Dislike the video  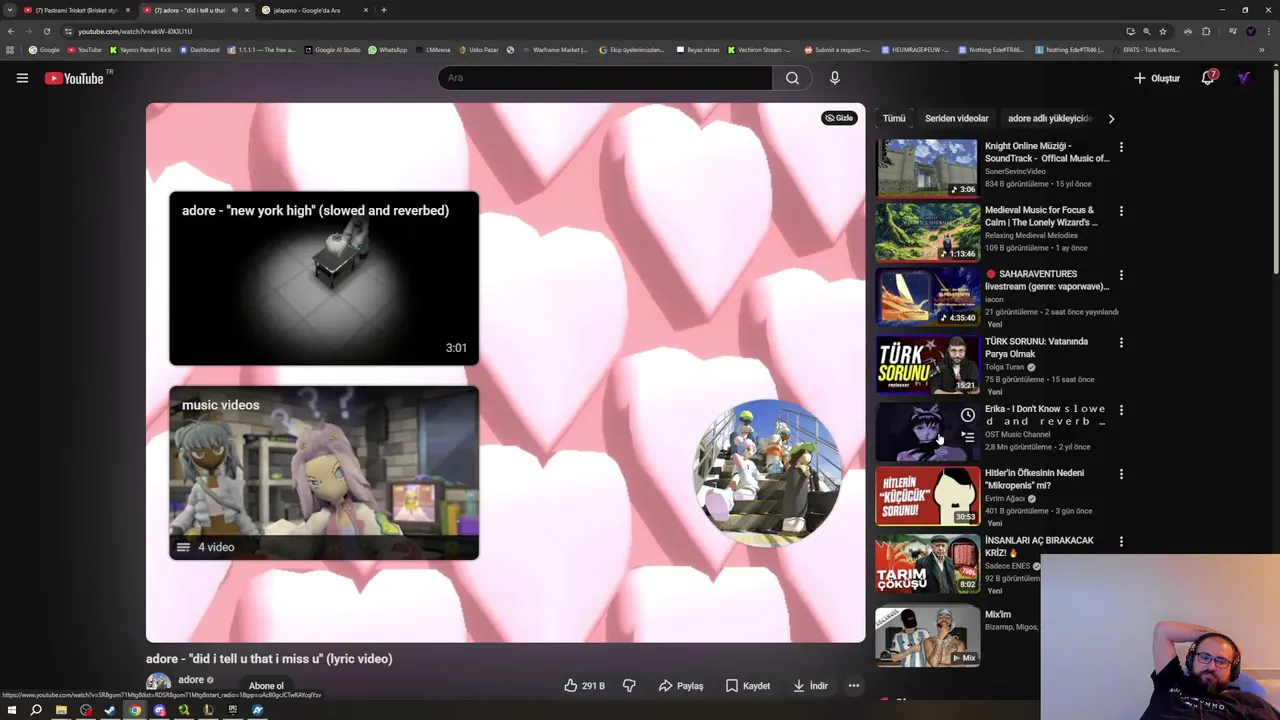click(x=629, y=686)
